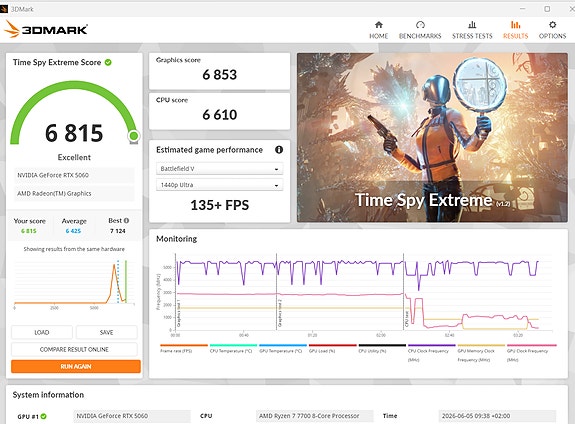The width and height of the screenshot is (575, 424).
Task: Click the 2026-06-05 time field
Action: (x=497, y=416)
